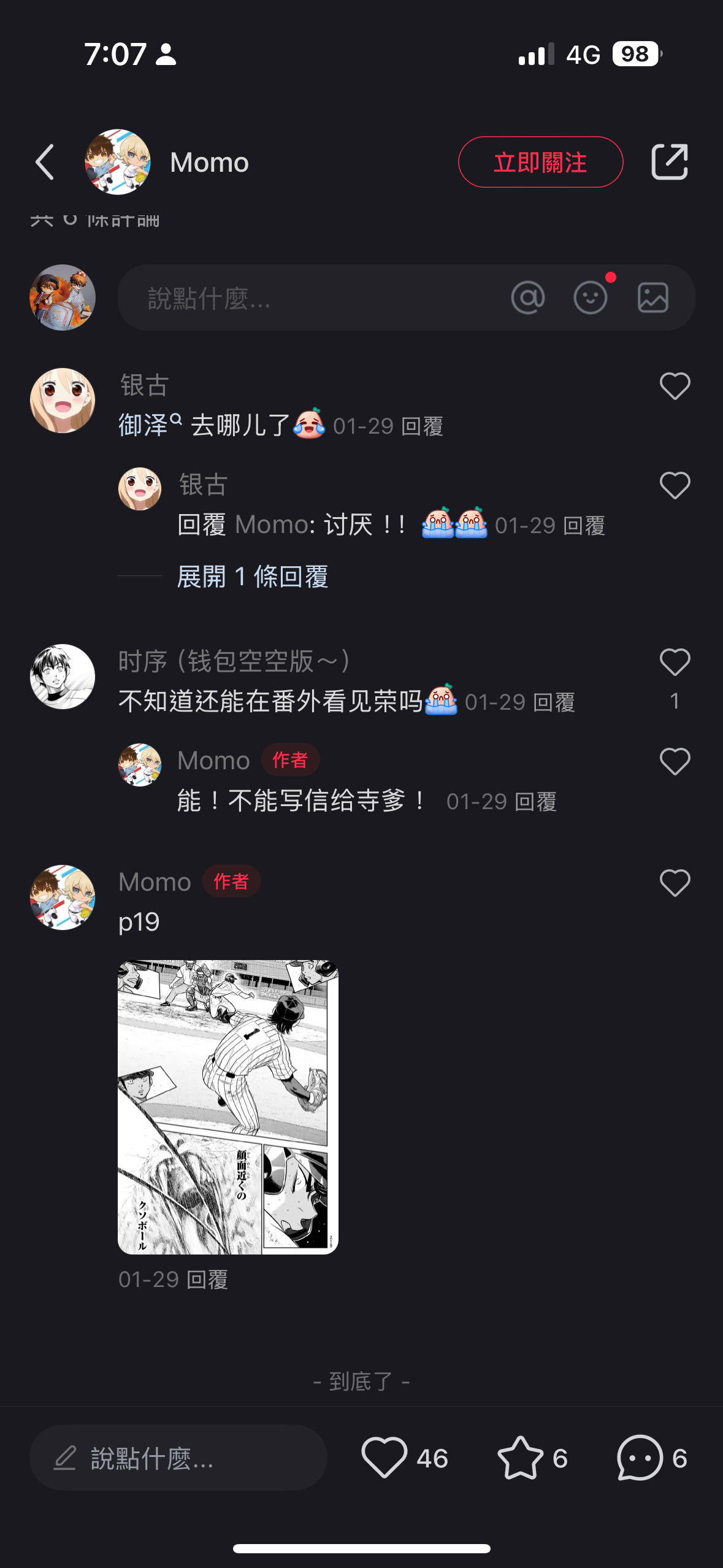
Task: Open 御泽 search keyword link
Action: point(150,425)
